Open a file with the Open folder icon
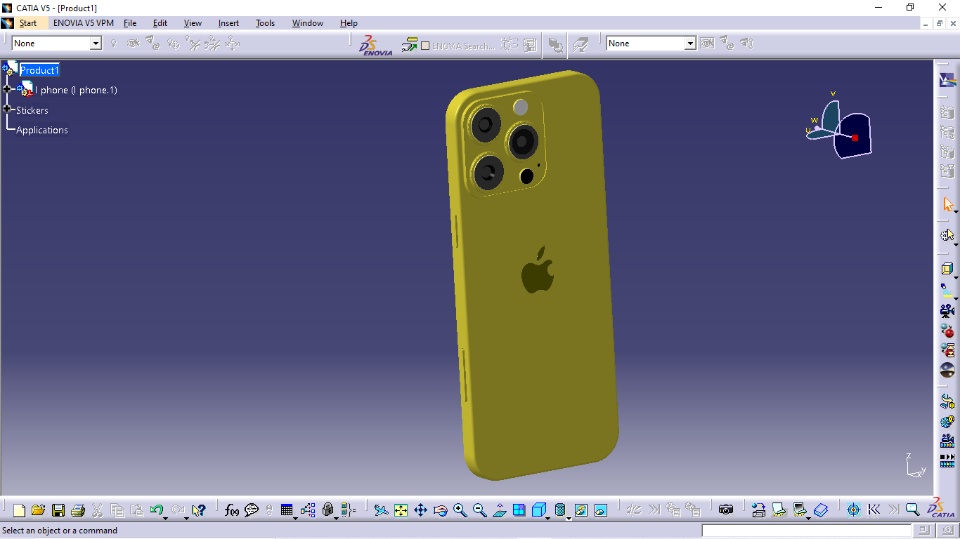Image resolution: width=960 pixels, height=539 pixels. point(38,510)
